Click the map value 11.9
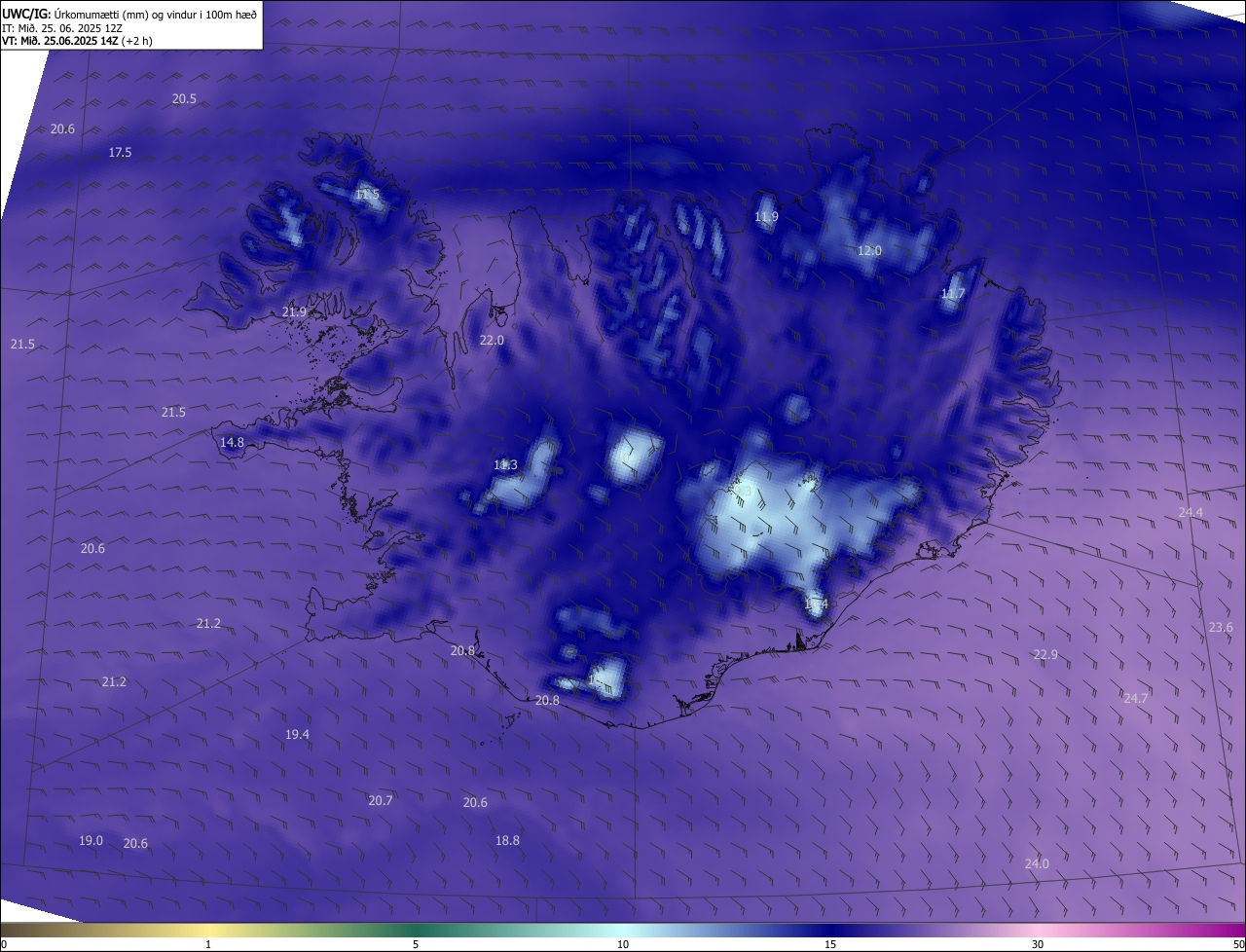The height and width of the screenshot is (952, 1246). 767,217
